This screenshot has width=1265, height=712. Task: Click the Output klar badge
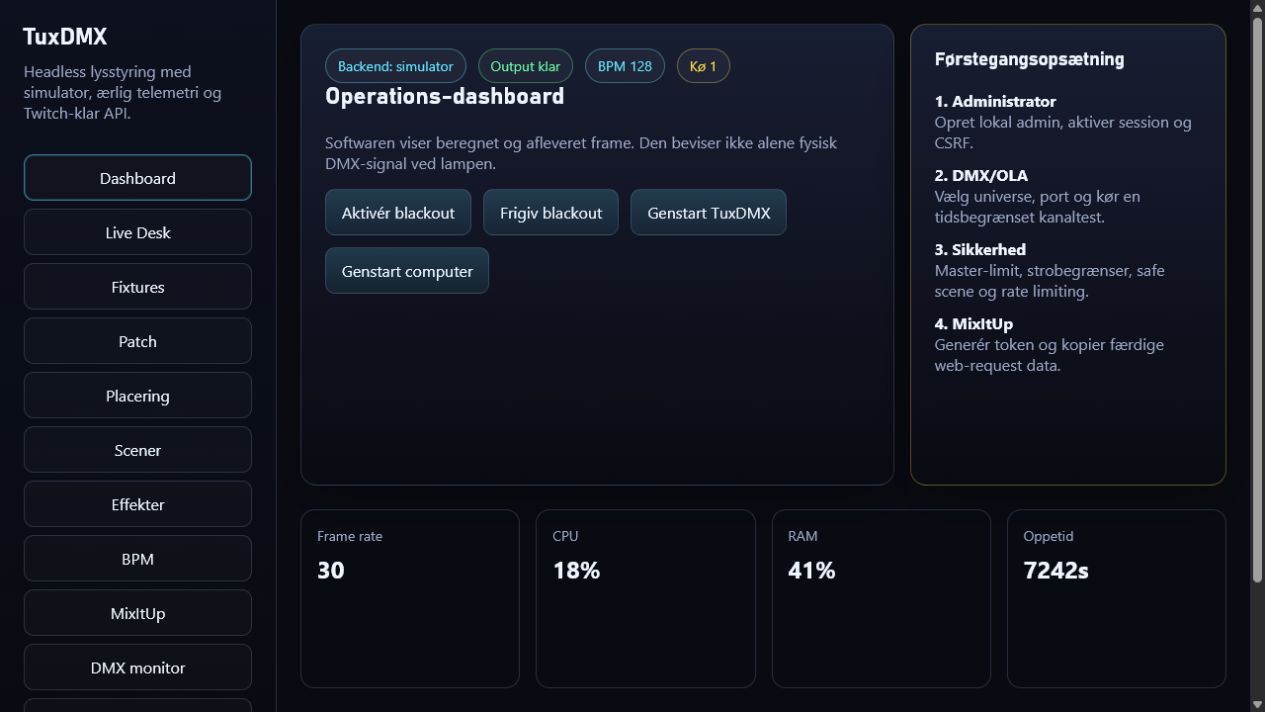click(x=525, y=66)
